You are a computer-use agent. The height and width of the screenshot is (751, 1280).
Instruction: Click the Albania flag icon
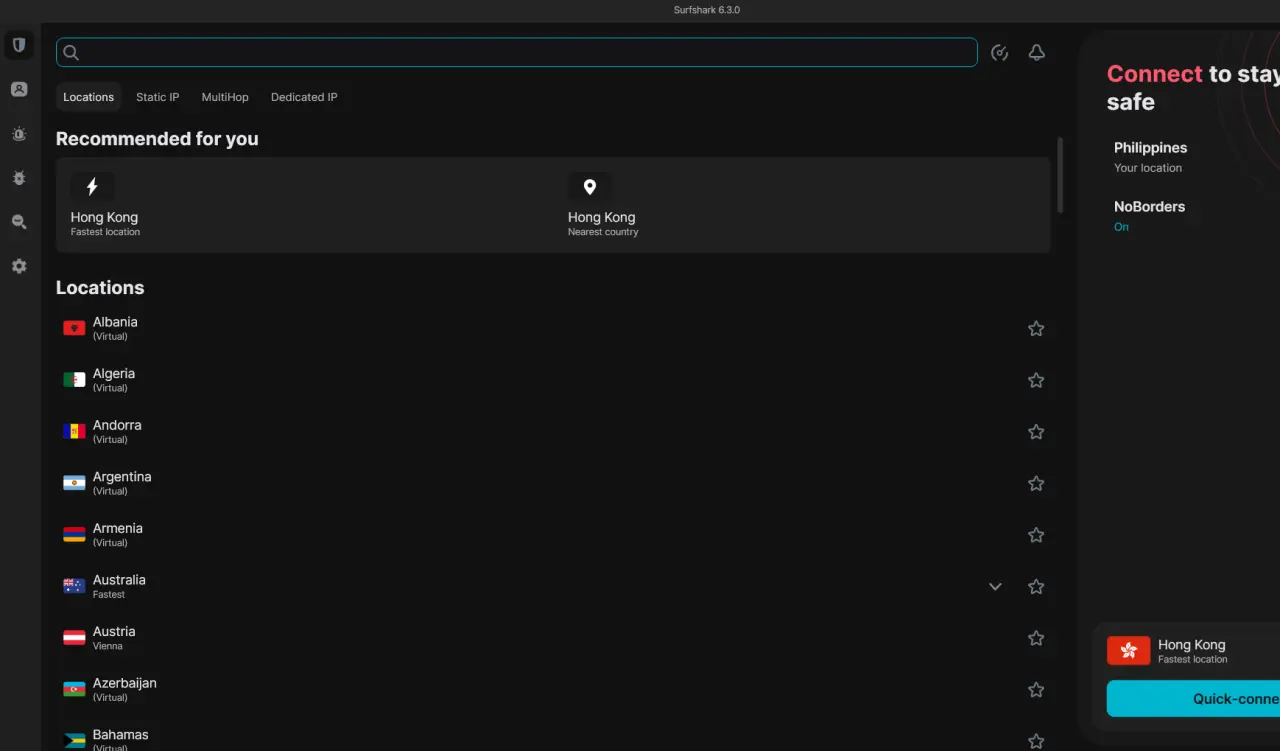pyautogui.click(x=74, y=328)
